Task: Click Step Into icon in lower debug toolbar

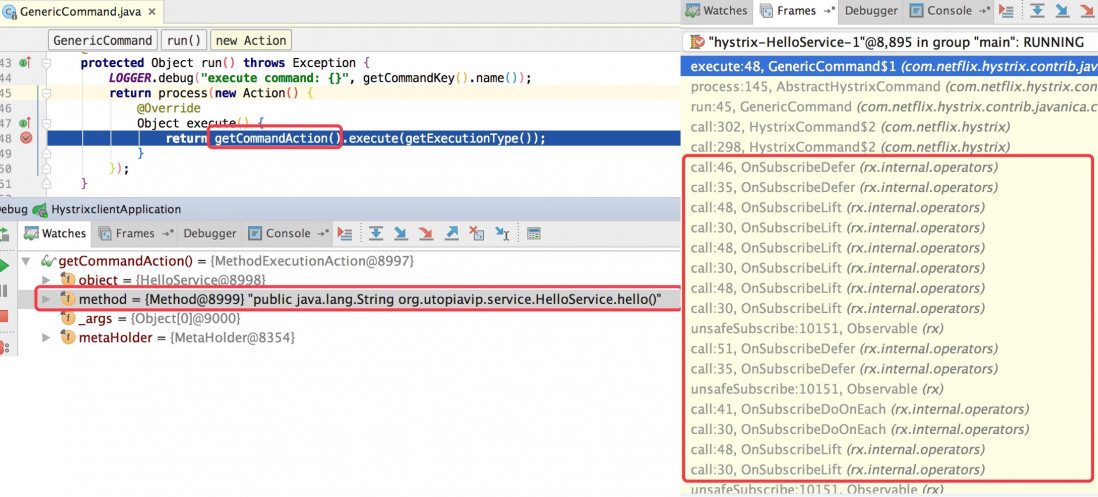Action: pos(401,233)
